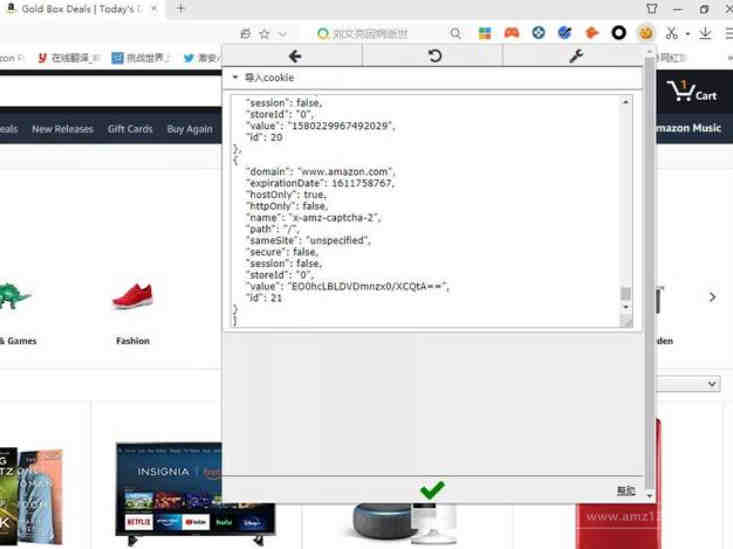Click the text area scrollbar down arrow
The height and width of the screenshot is (549, 733).
(625, 307)
